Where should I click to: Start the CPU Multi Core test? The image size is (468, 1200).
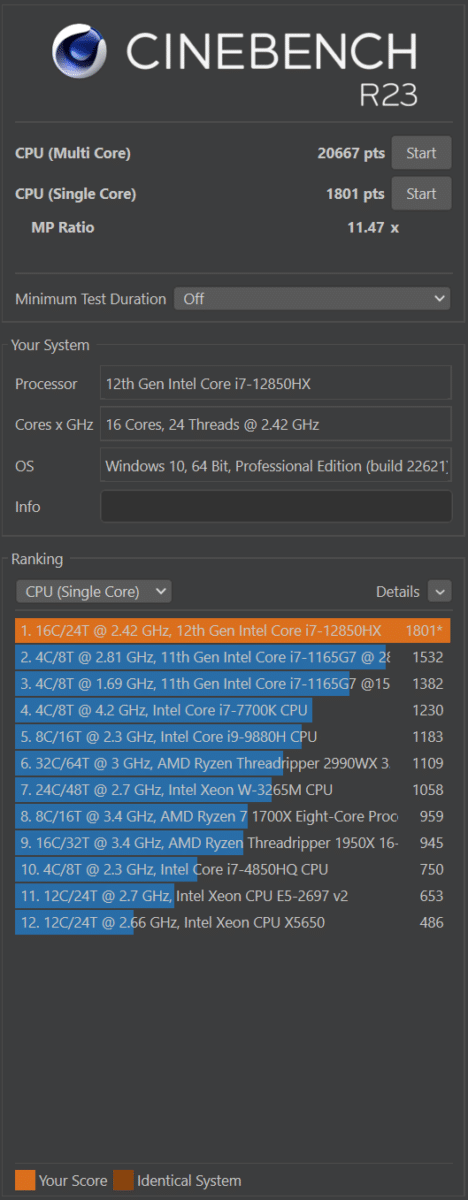pos(421,153)
